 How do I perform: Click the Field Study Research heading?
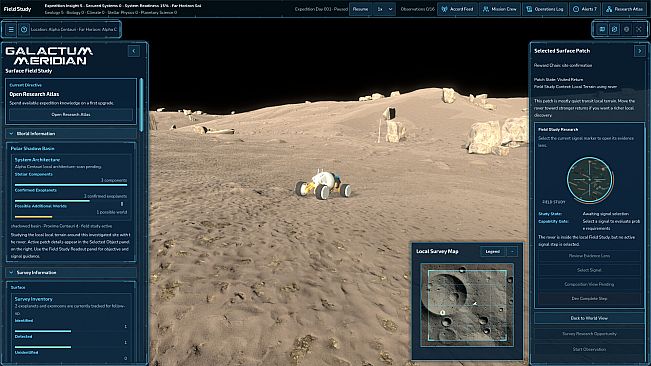pos(558,129)
